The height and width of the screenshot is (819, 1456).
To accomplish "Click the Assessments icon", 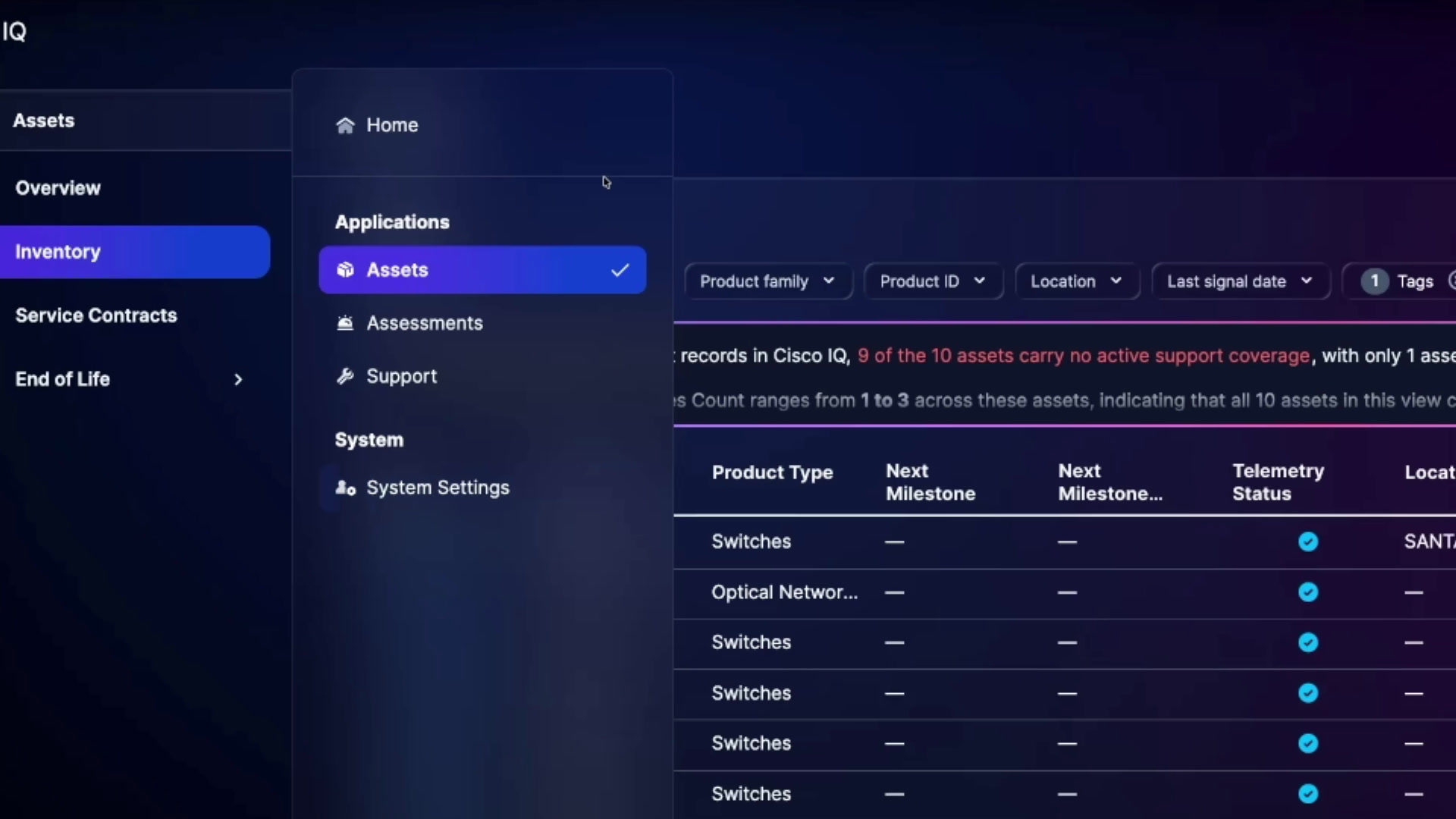I will [x=345, y=323].
